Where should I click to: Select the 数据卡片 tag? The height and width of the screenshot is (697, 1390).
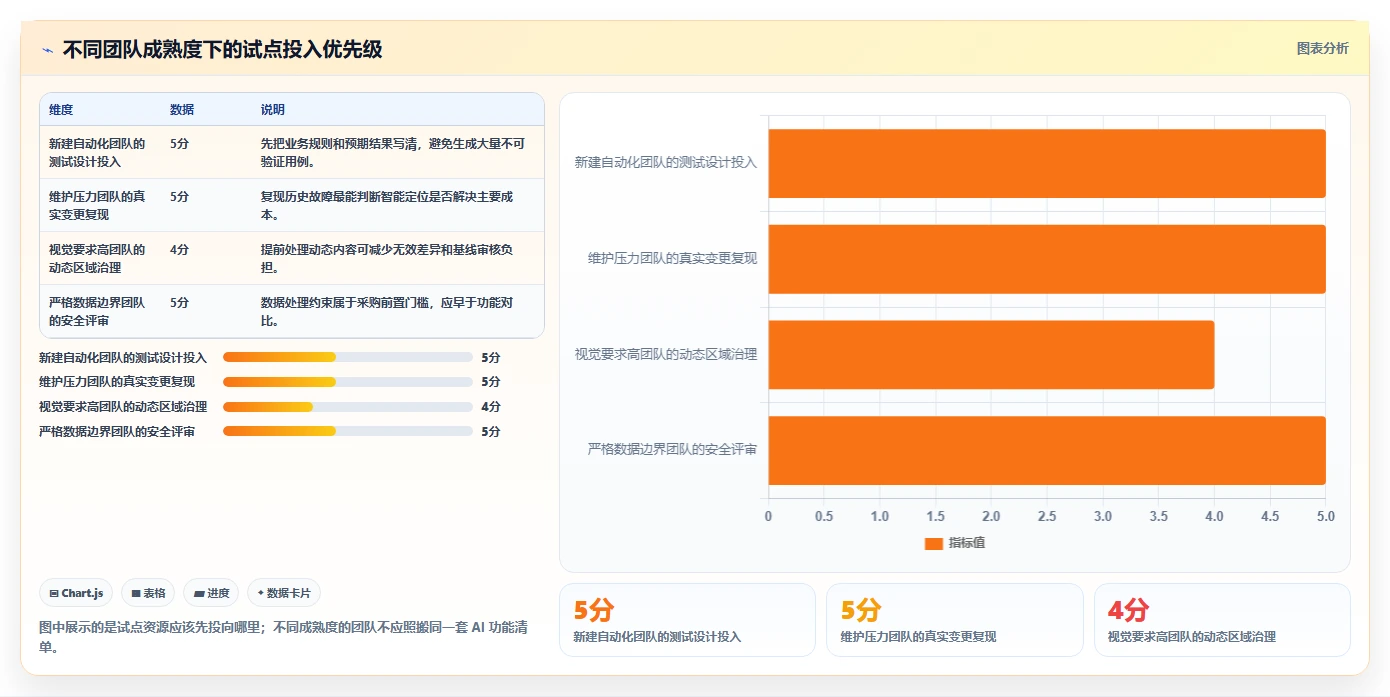tap(284, 593)
